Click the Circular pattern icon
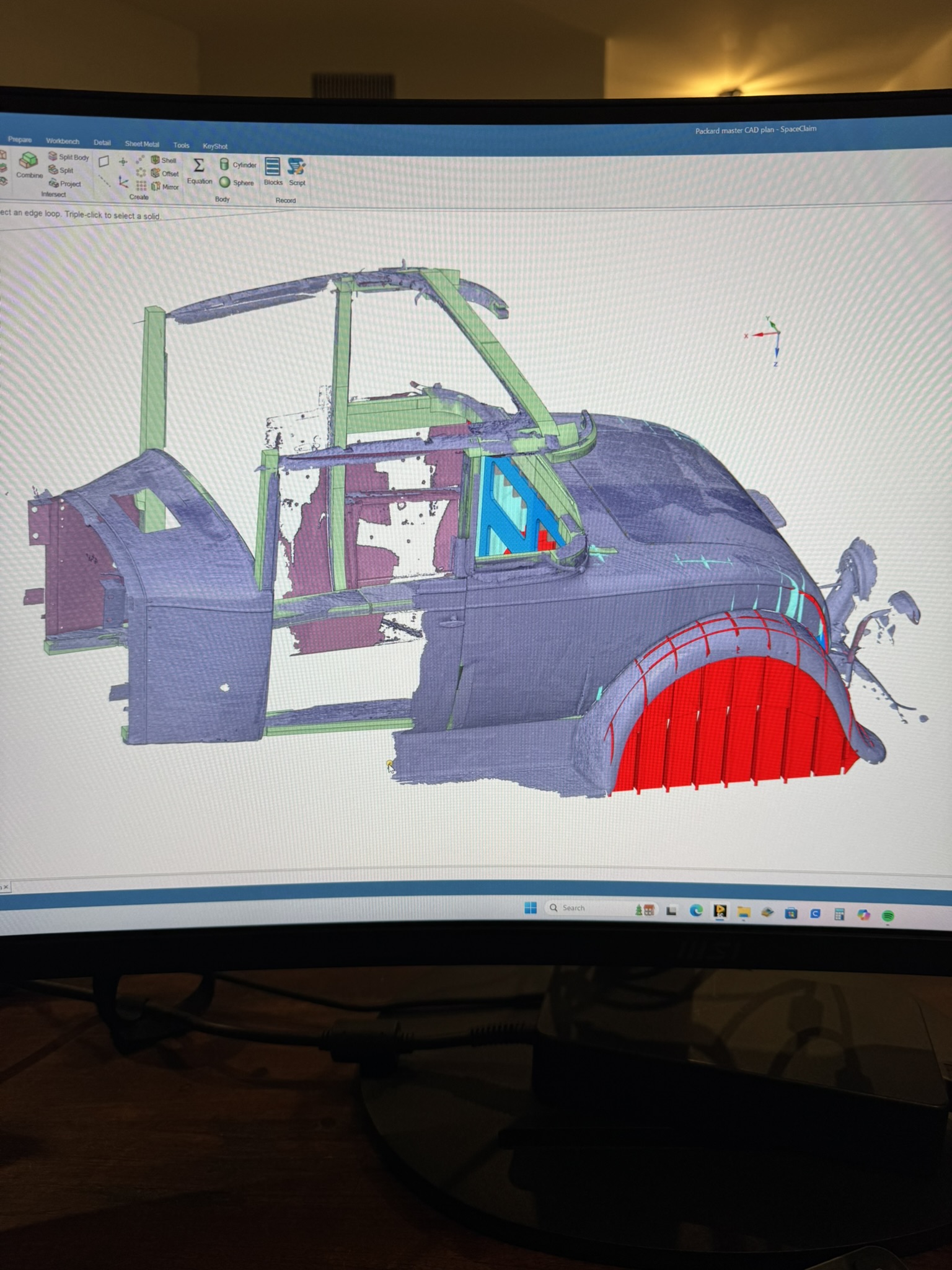Screen dimensions: 952x1270 141,172
